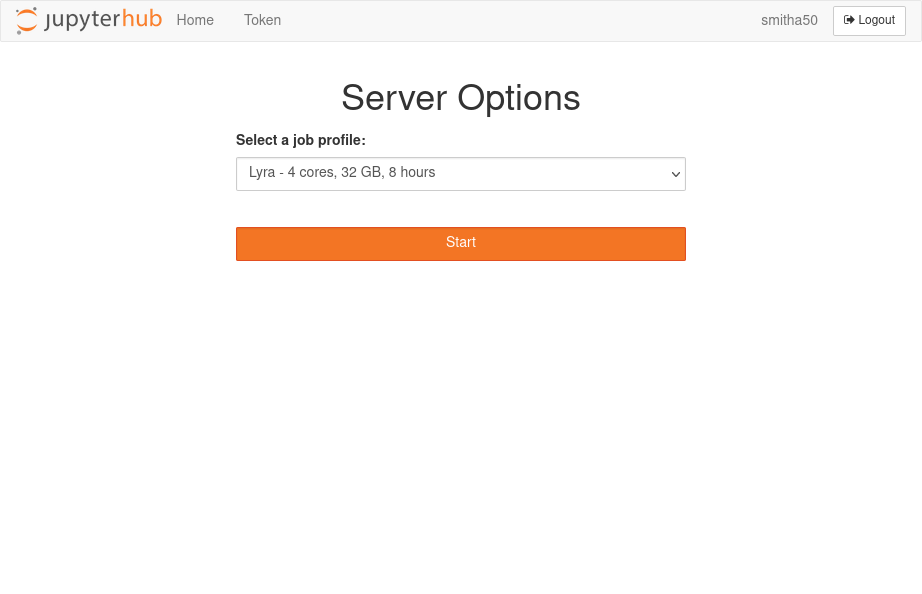This screenshot has height=594, width=922.
Task: Go to the Token page
Action: (x=262, y=20)
